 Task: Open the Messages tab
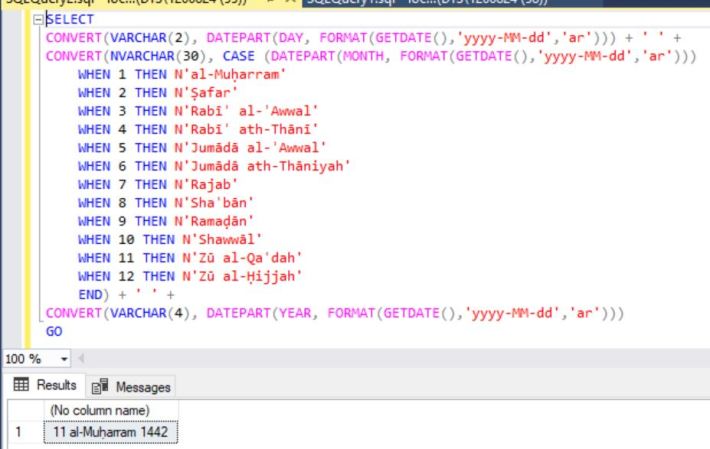point(131,386)
